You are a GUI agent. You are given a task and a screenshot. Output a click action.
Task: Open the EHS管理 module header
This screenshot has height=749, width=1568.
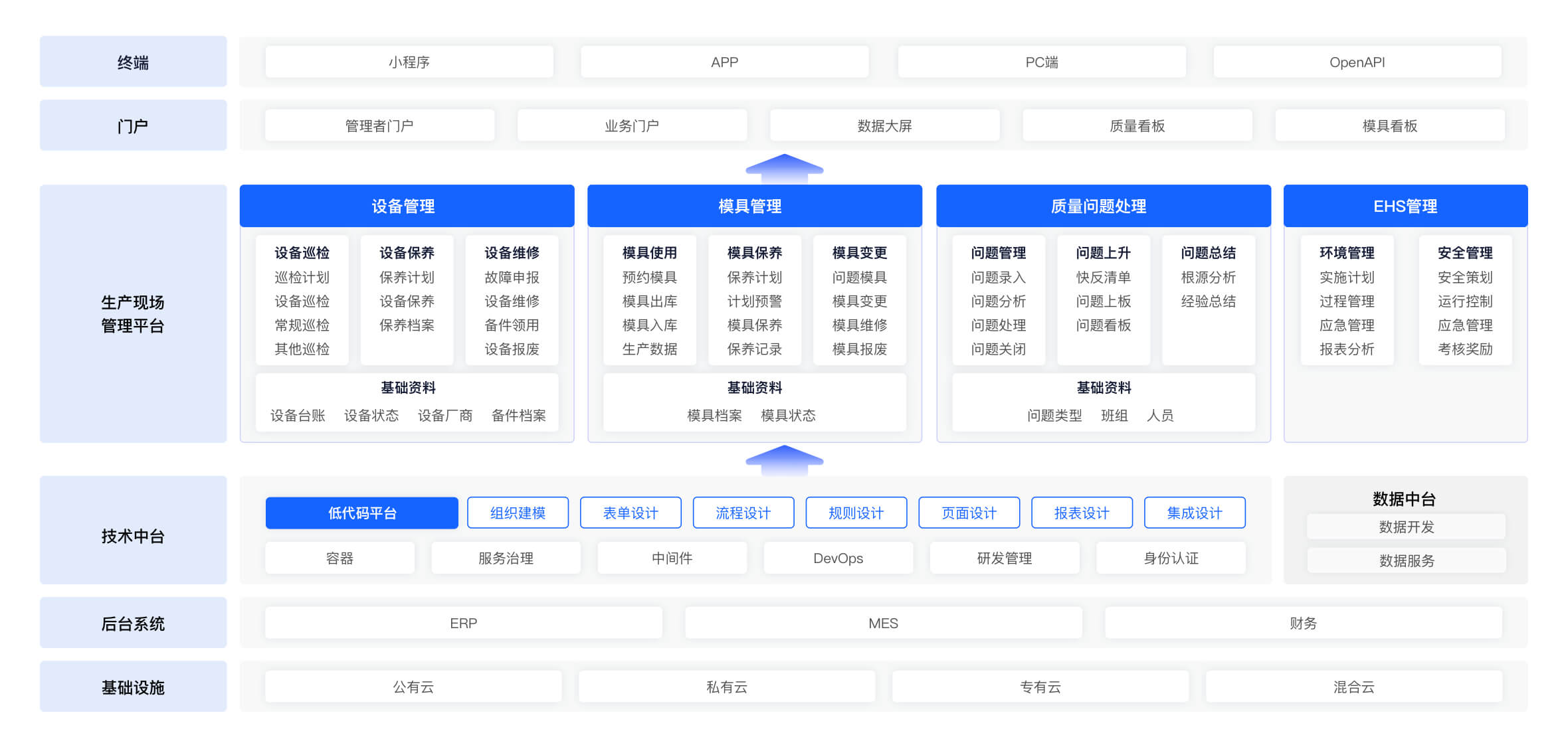pos(1405,206)
